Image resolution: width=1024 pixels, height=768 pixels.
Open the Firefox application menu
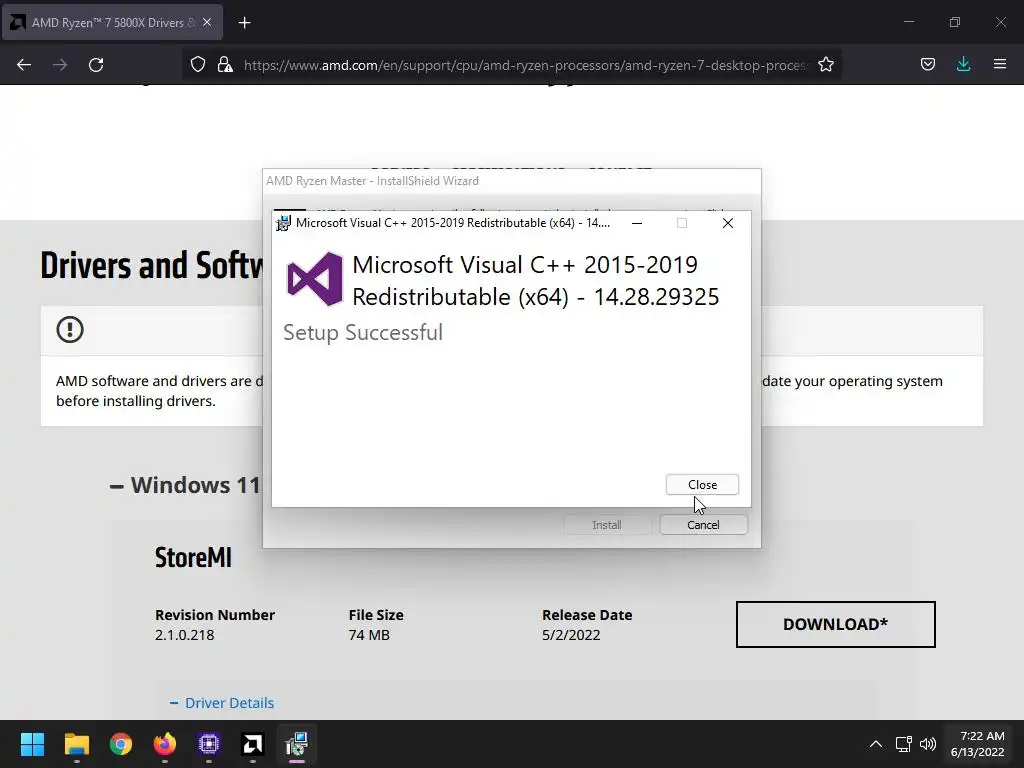click(1000, 64)
